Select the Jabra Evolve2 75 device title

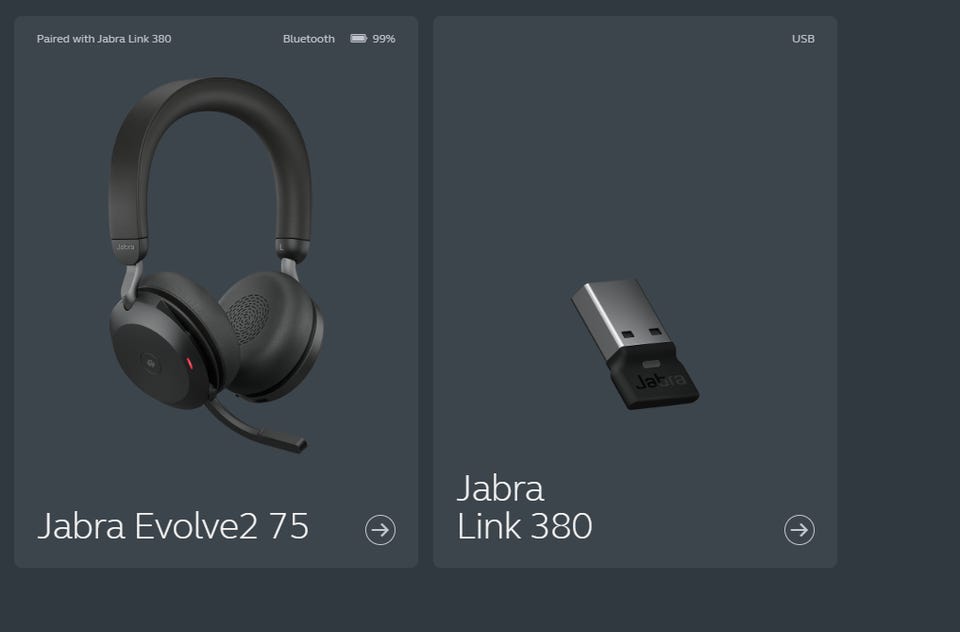pyautogui.click(x=173, y=526)
